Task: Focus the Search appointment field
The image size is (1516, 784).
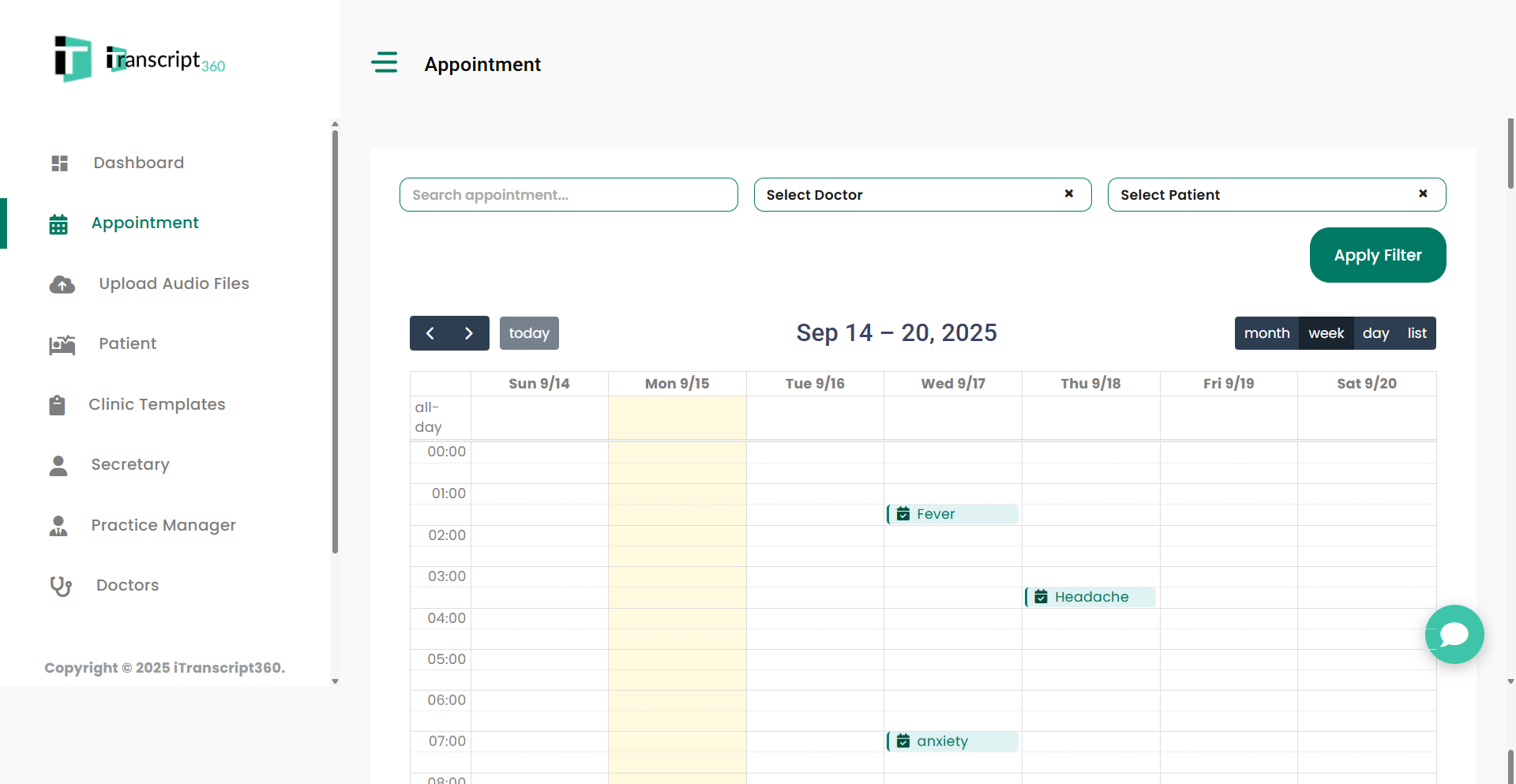Action: [x=568, y=195]
